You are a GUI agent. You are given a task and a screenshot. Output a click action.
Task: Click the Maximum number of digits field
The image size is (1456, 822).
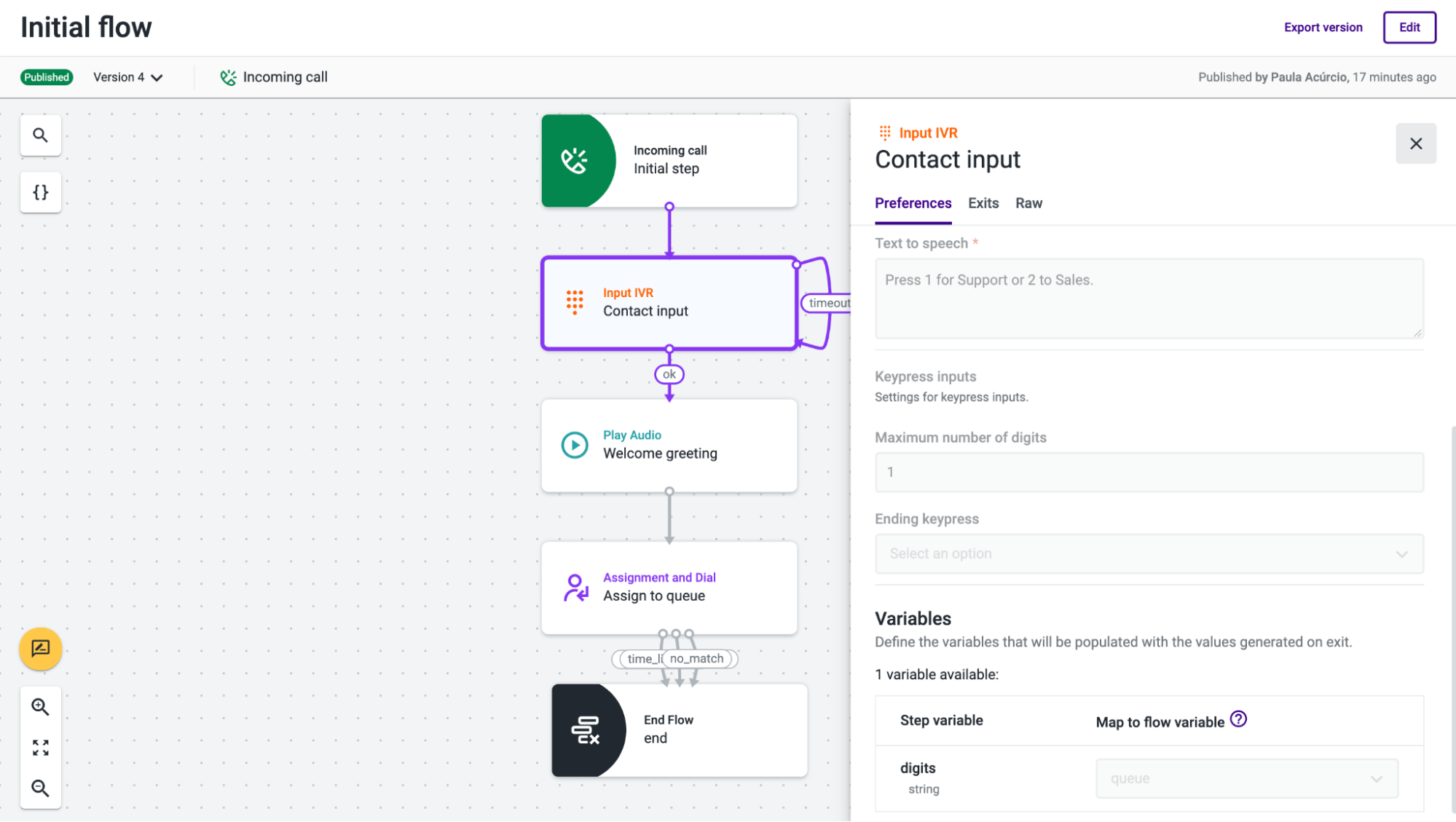point(1149,473)
